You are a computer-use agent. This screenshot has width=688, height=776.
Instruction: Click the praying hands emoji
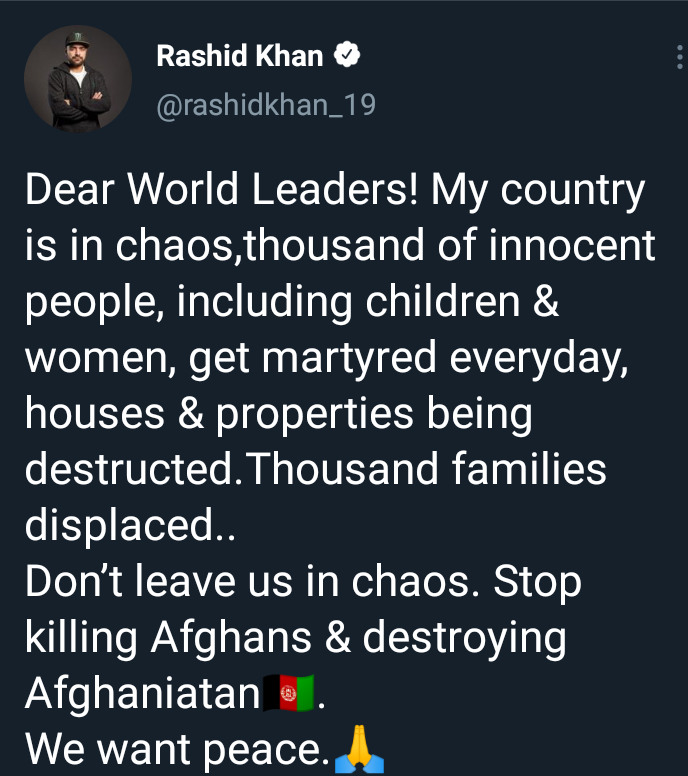tap(359, 749)
